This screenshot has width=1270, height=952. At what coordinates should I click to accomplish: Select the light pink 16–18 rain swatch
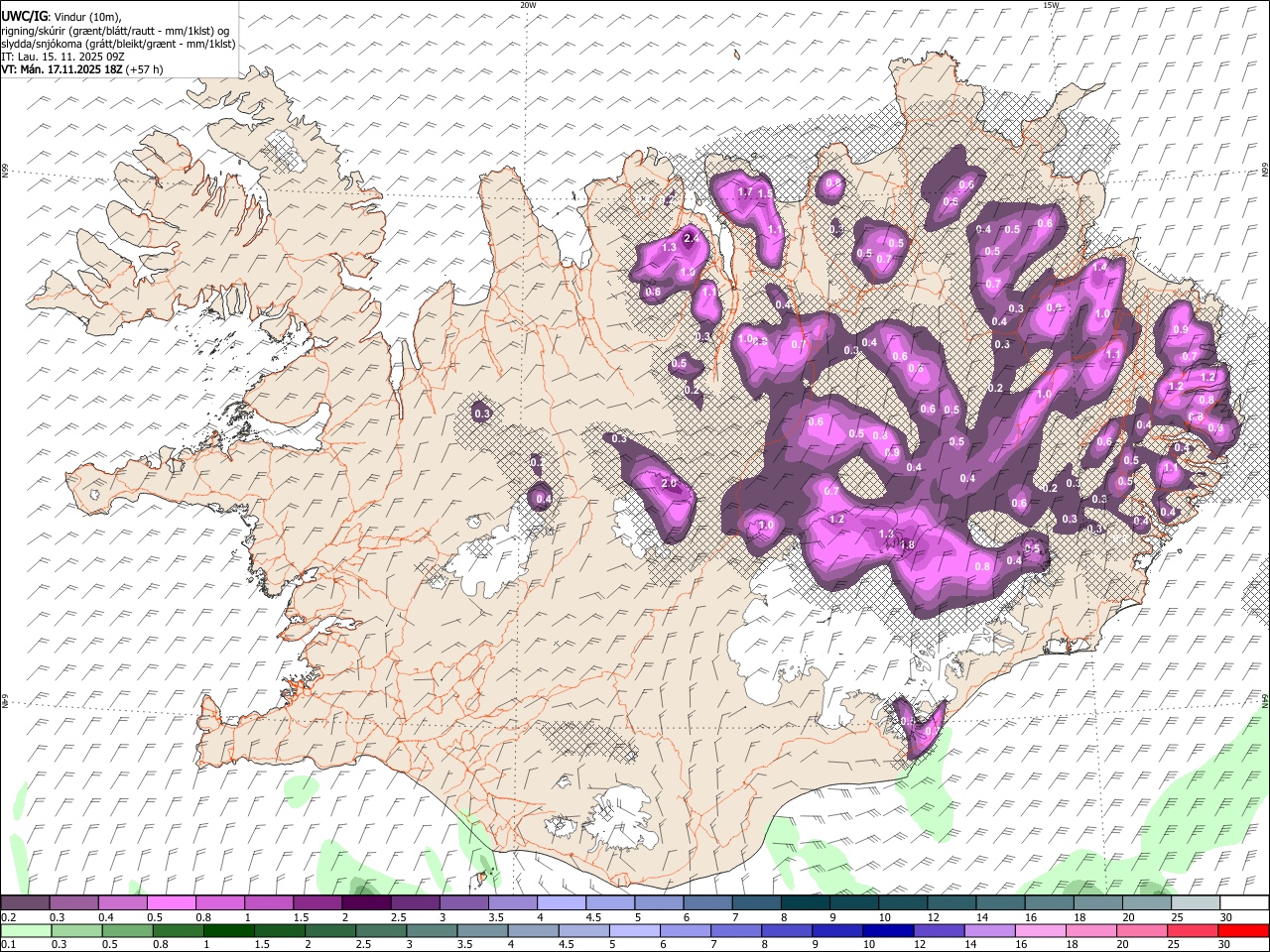point(1040,930)
